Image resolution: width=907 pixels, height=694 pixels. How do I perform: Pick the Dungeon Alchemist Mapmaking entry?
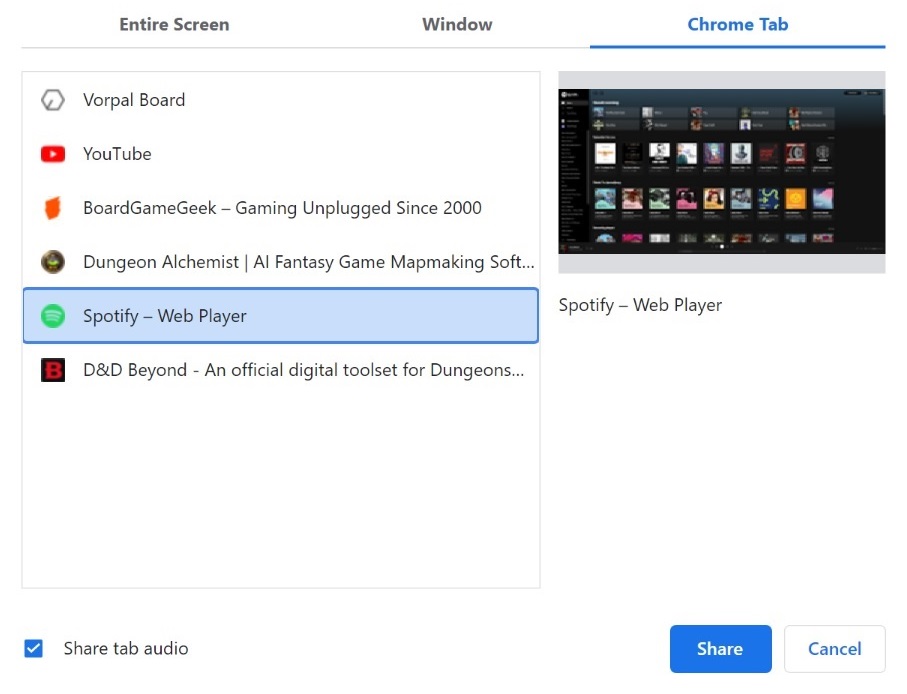308,262
